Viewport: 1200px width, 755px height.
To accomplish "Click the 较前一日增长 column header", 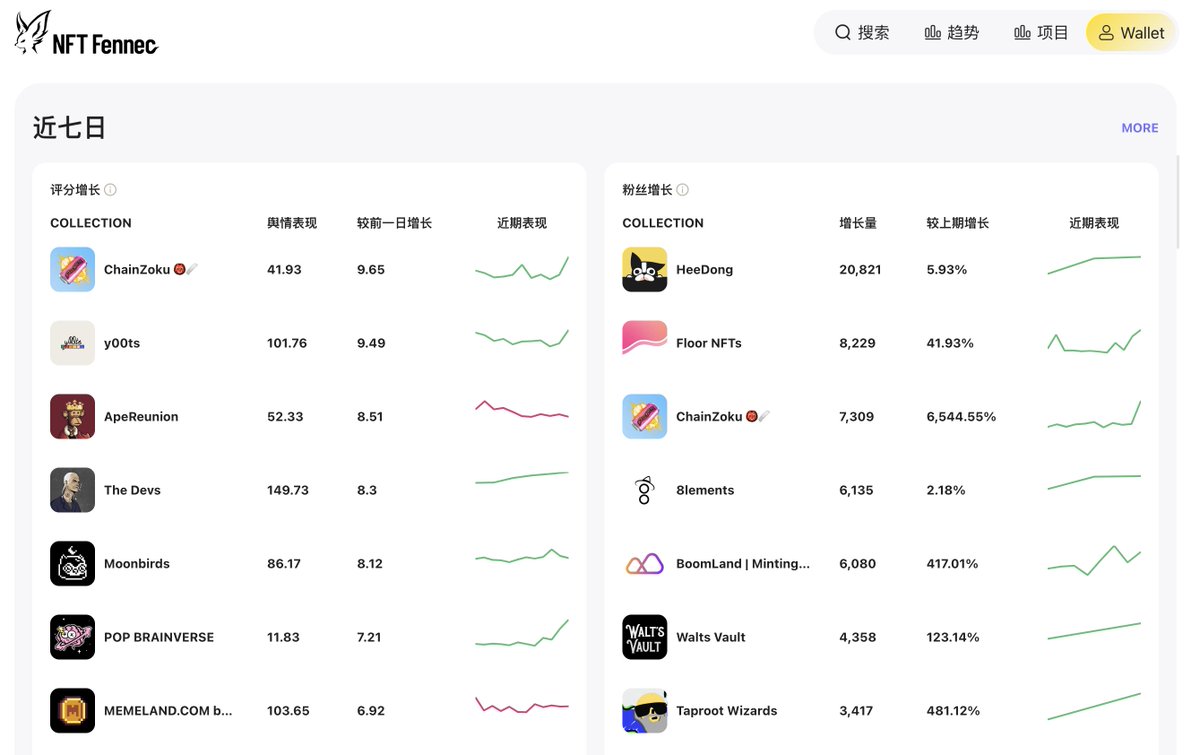I will coord(394,223).
